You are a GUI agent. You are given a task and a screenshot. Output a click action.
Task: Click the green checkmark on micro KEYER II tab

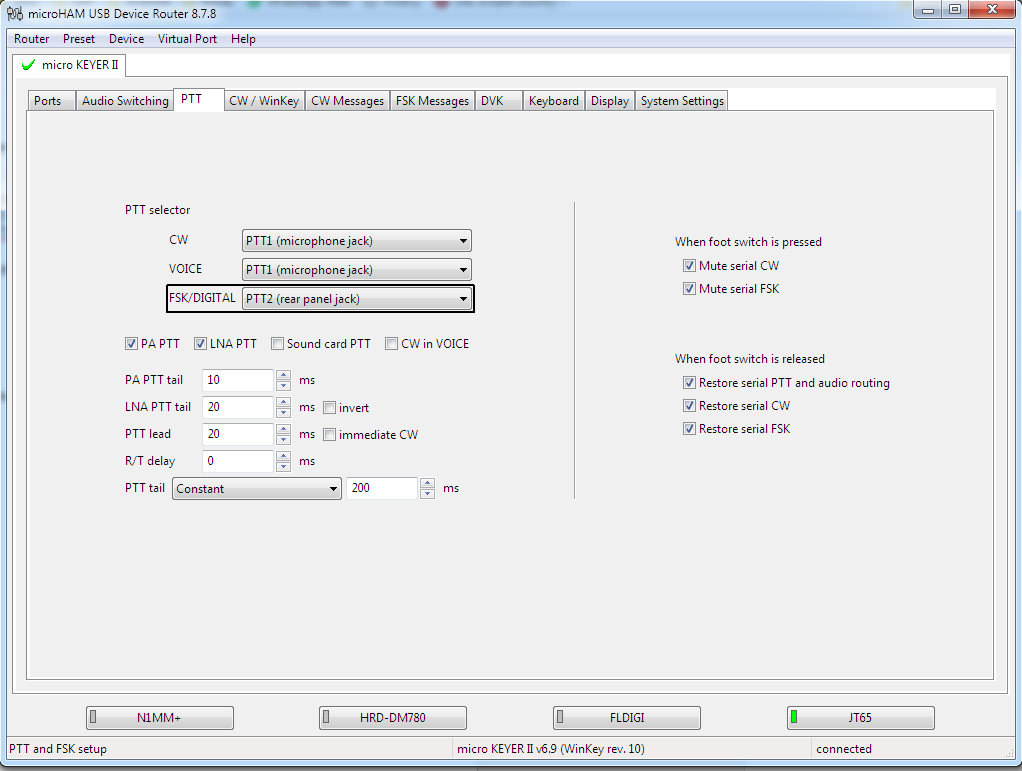(x=27, y=65)
